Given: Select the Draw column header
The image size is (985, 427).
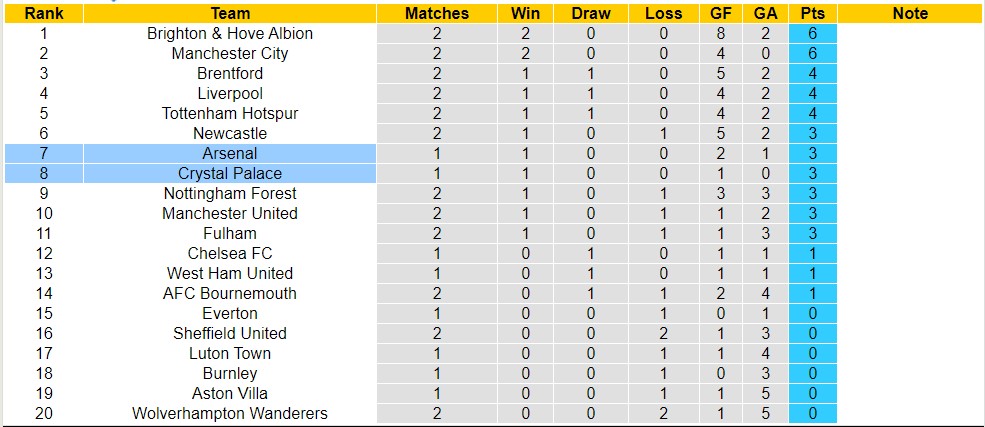Looking at the screenshot, I should coord(591,13).
